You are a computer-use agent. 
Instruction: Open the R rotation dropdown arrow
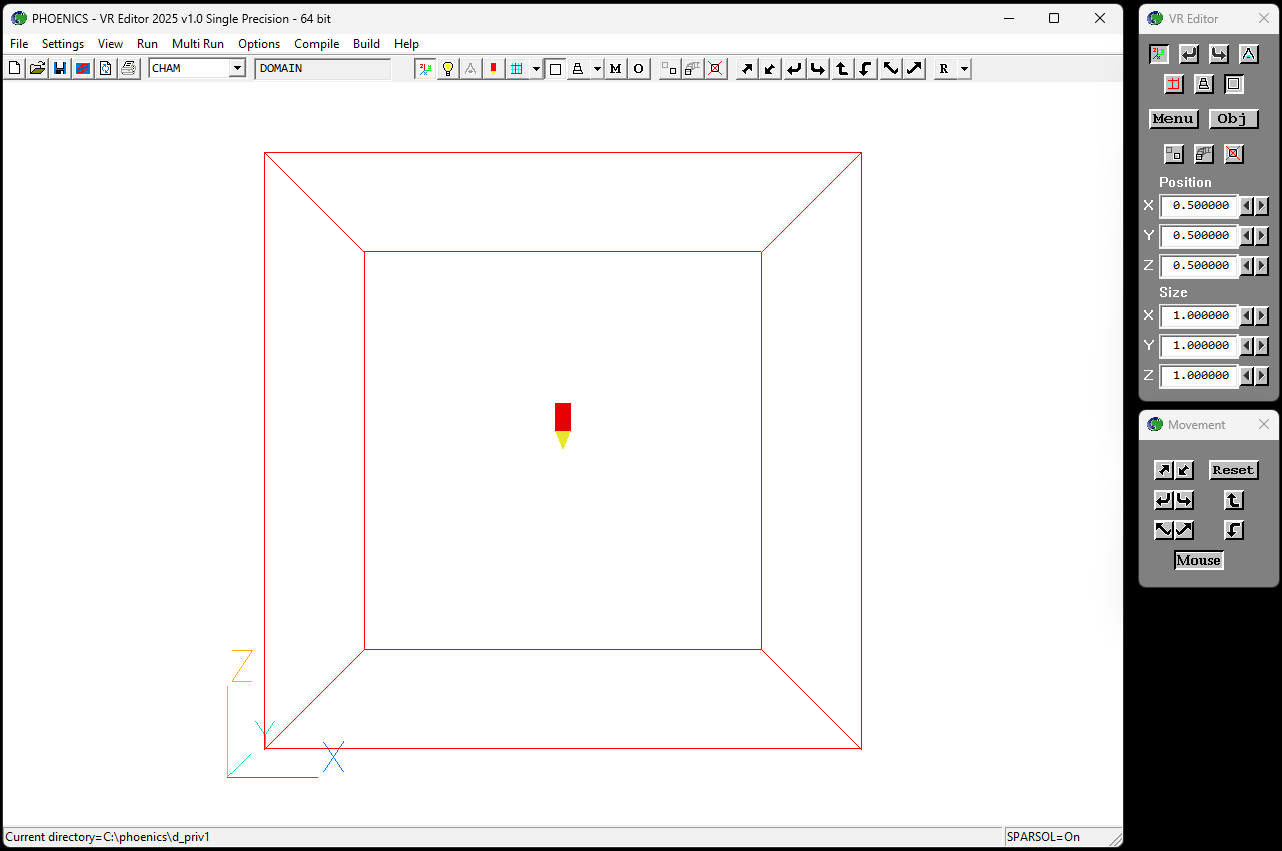(963, 68)
